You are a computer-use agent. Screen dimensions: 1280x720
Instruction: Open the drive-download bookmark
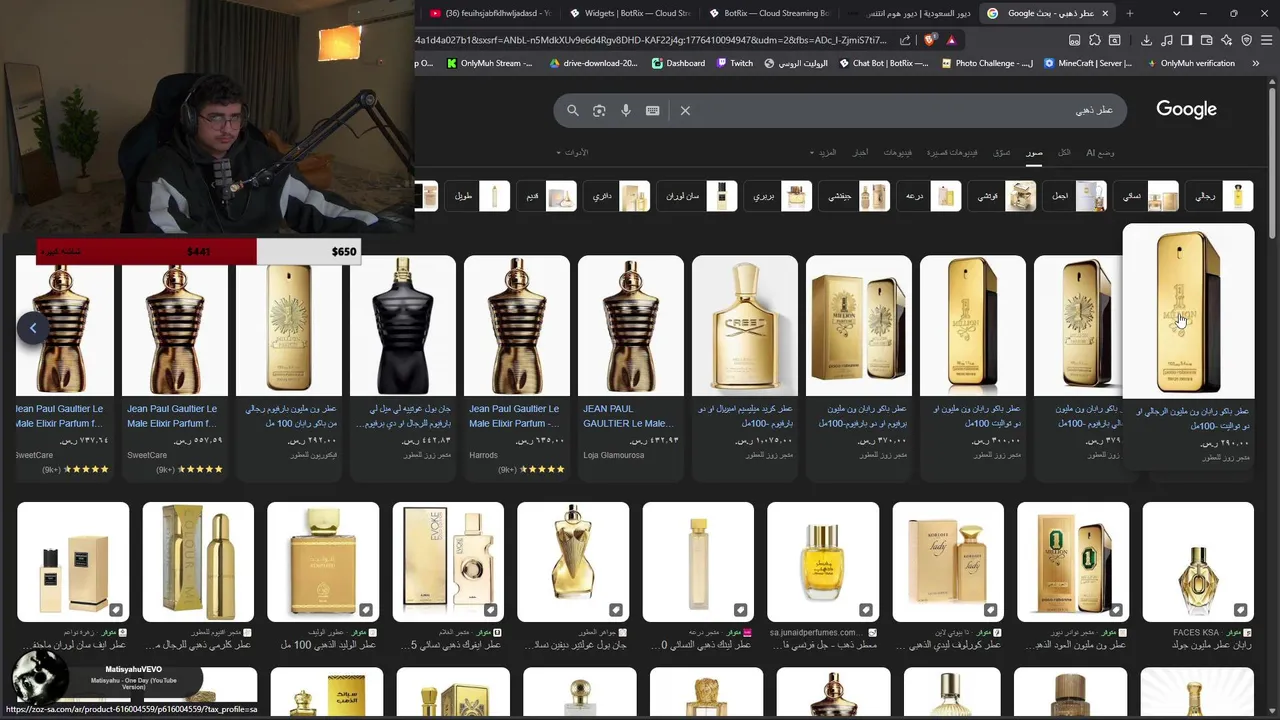pyautogui.click(x=593, y=63)
